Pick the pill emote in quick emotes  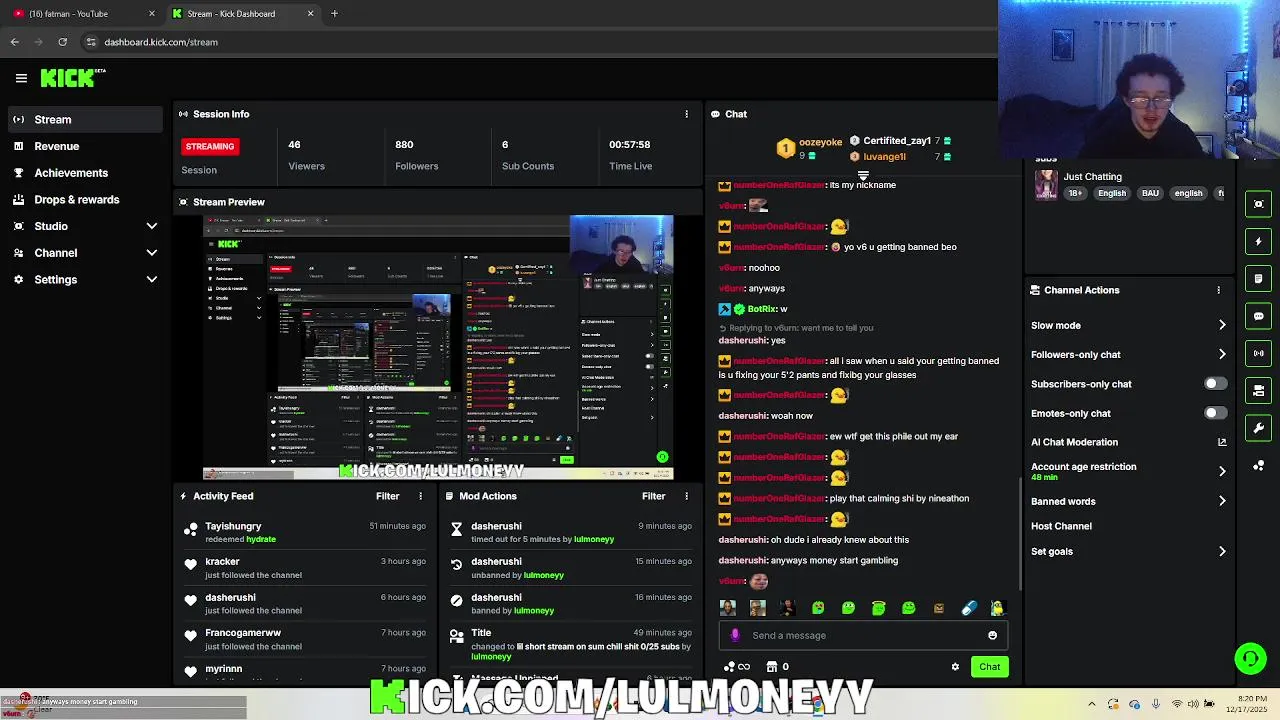[968, 608]
